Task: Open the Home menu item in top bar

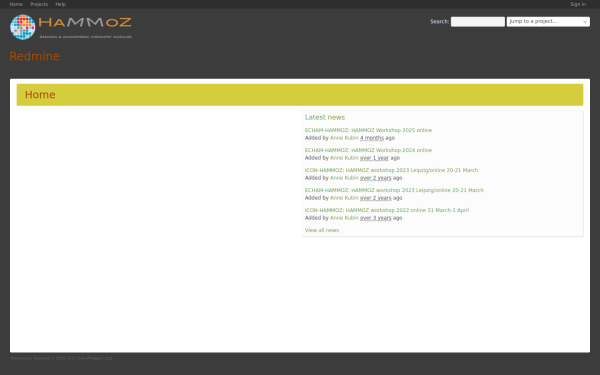Action: click(16, 4)
